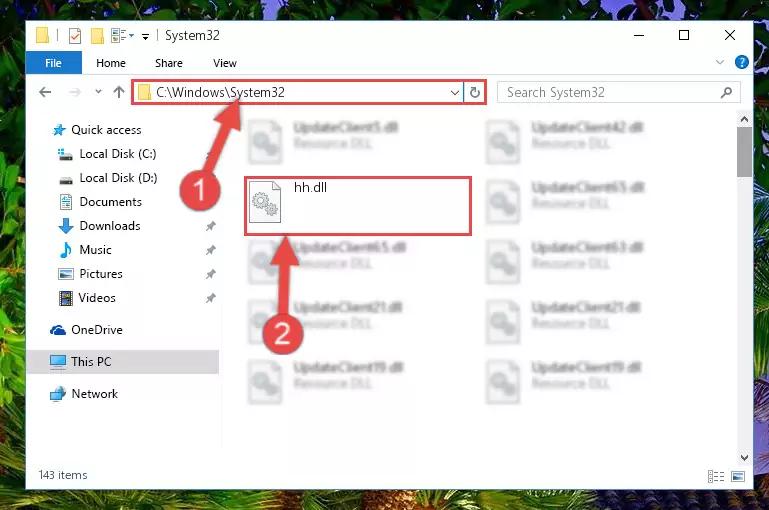This screenshot has height=510, width=769.
Task: Click the hh.dll gear file icon
Action: (265, 202)
